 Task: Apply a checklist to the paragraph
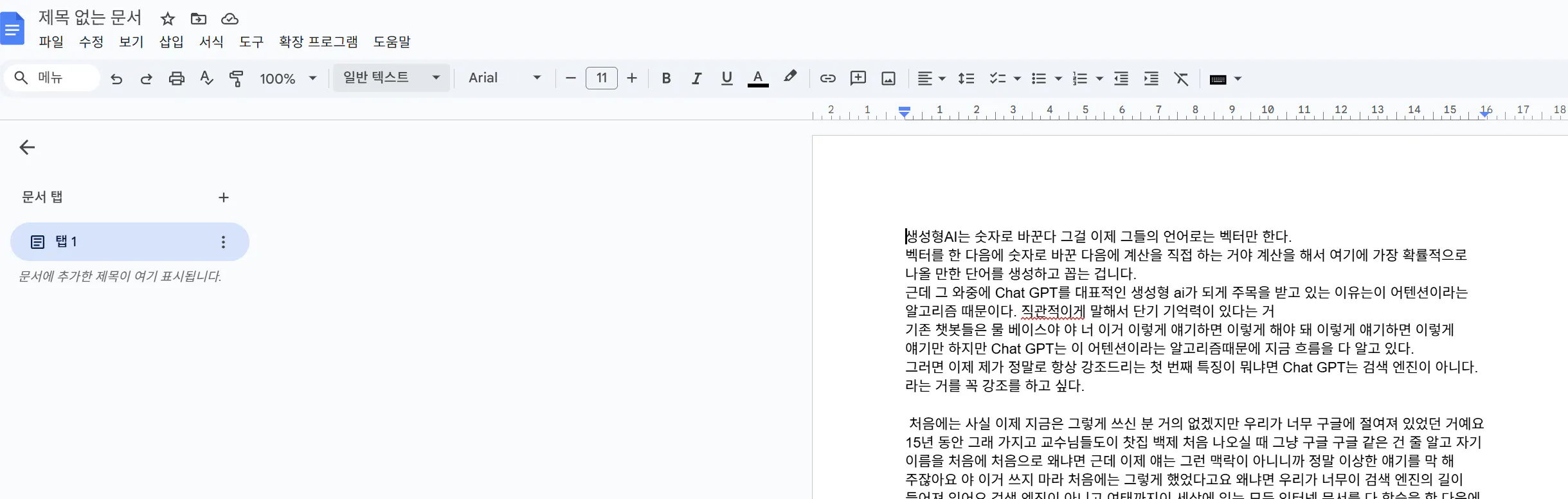click(997, 78)
